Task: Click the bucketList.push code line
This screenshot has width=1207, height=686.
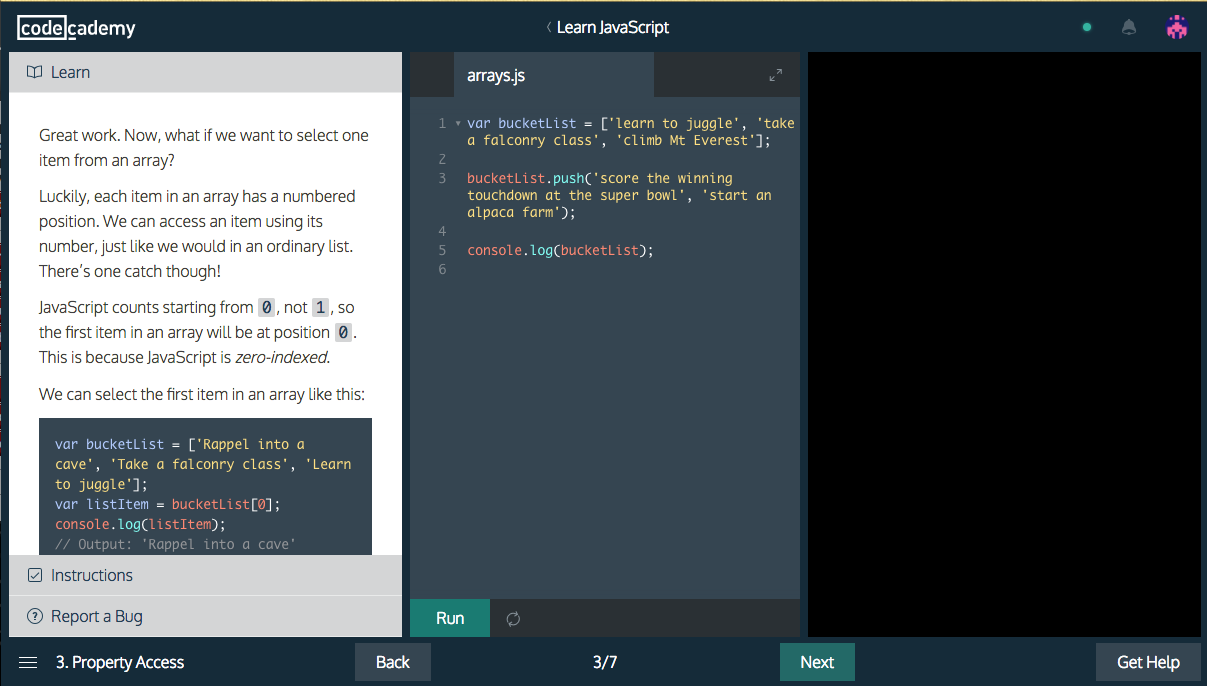Action: coord(619,195)
